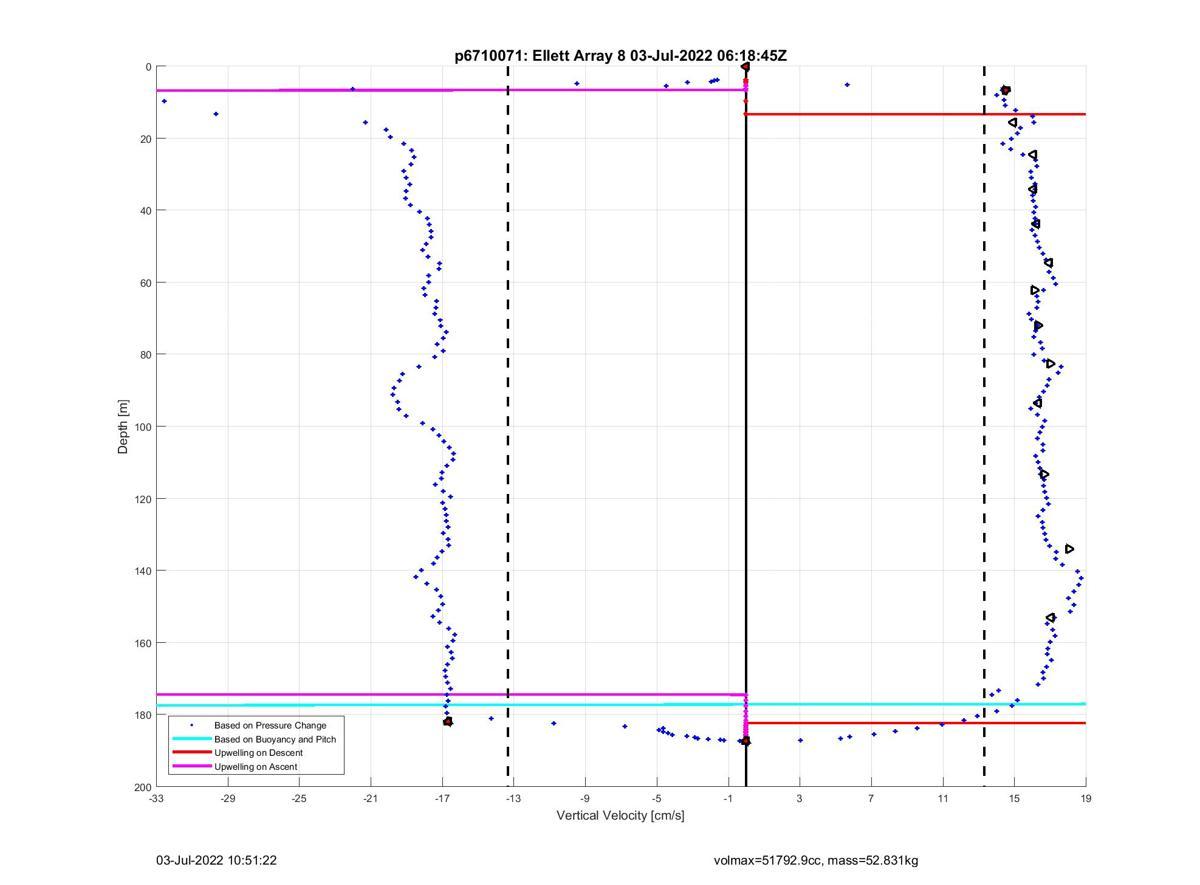Click the magenta line sample in legend
This screenshot has height=885, width=1200.
[x=191, y=766]
